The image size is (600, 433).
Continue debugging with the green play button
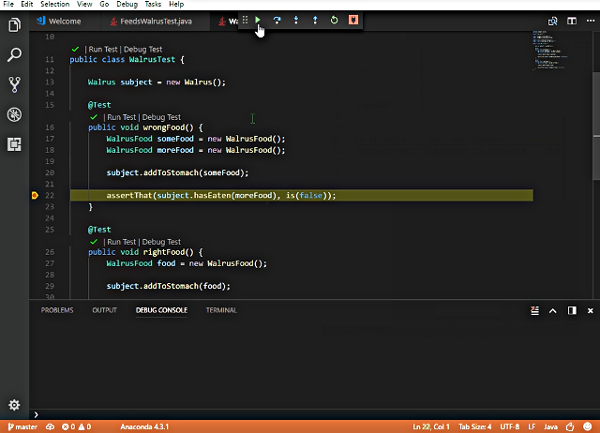click(258, 20)
